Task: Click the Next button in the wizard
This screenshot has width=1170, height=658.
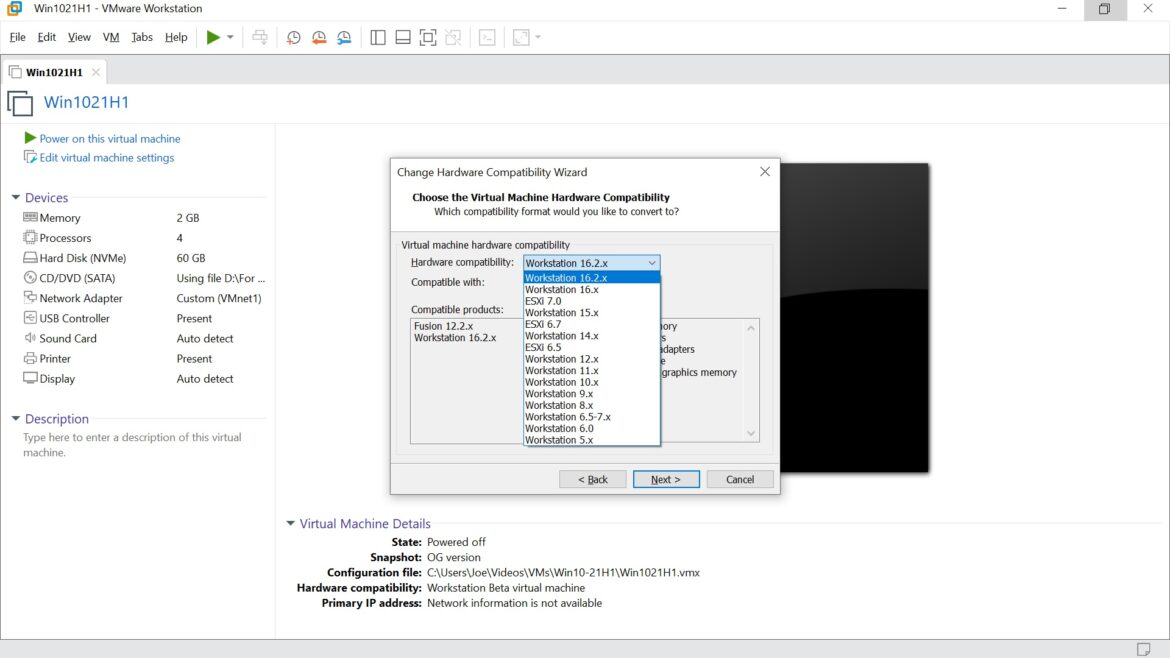Action: 665,479
